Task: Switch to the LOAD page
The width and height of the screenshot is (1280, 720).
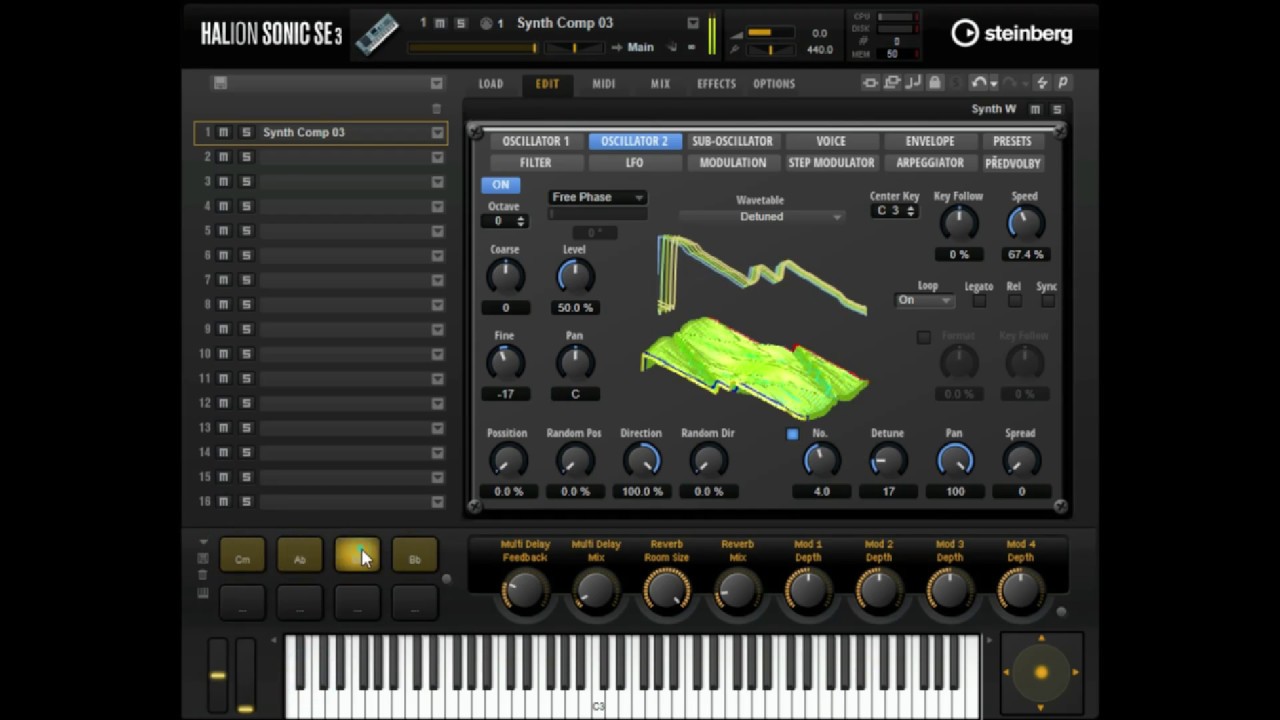Action: pos(490,84)
